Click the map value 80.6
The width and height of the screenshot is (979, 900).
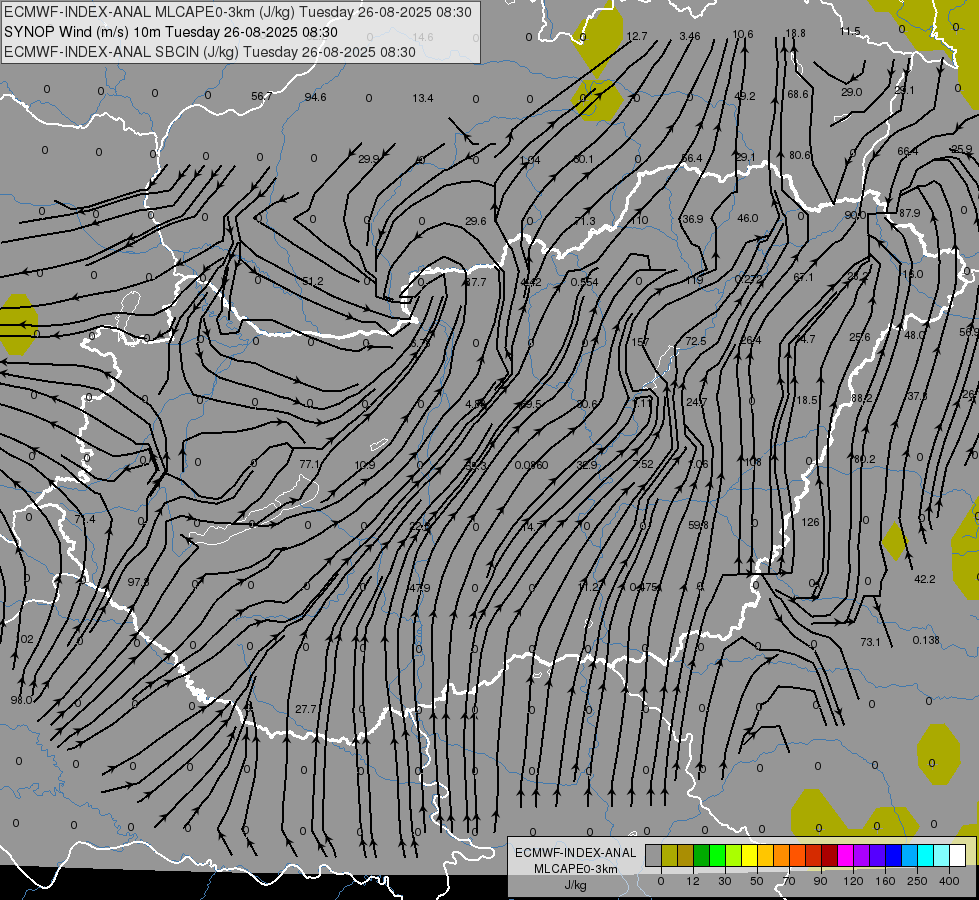pyautogui.click(x=800, y=155)
